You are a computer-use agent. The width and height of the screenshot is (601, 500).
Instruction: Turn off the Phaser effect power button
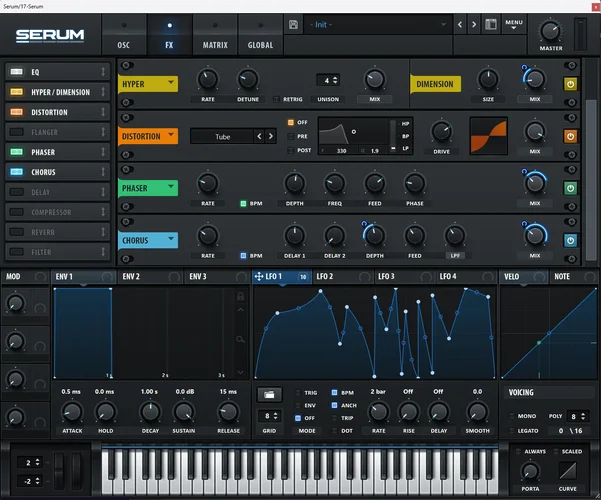[570, 188]
